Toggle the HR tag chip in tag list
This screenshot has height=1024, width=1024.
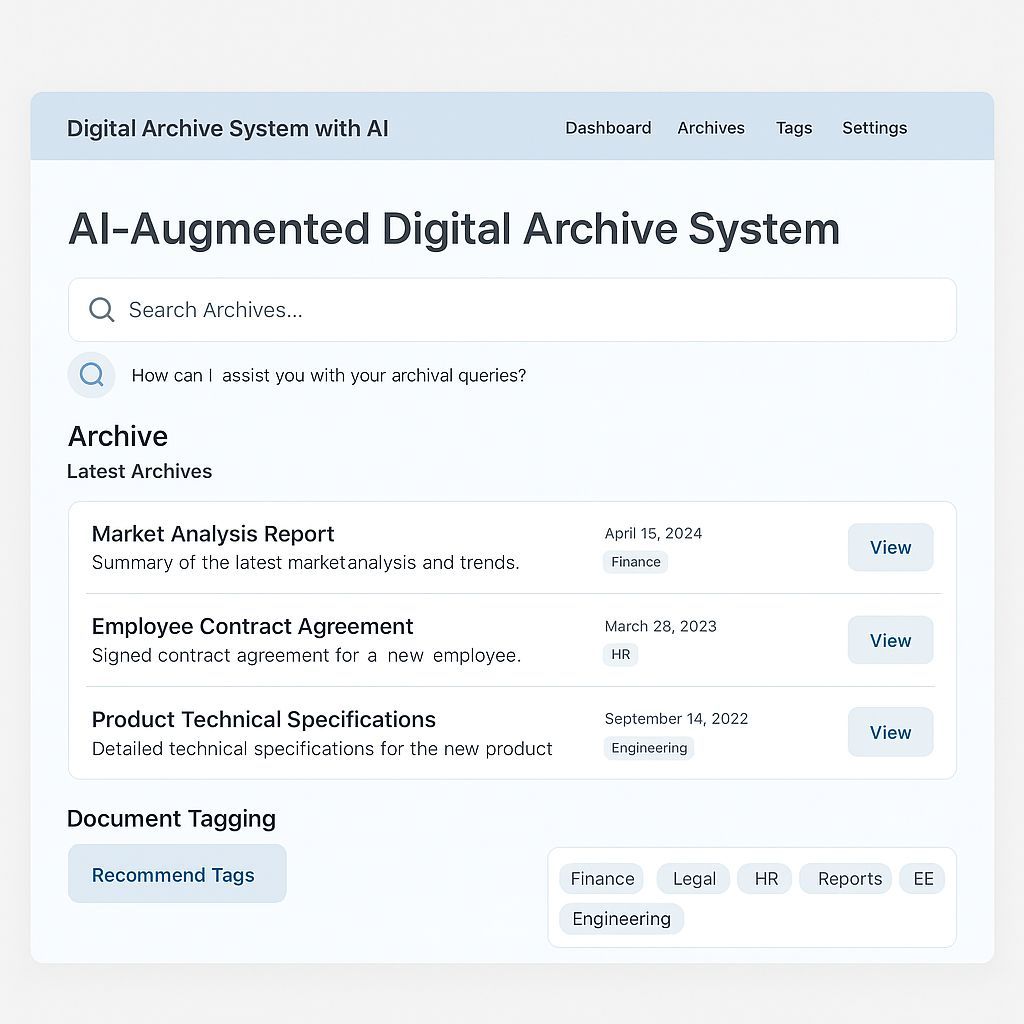click(766, 879)
